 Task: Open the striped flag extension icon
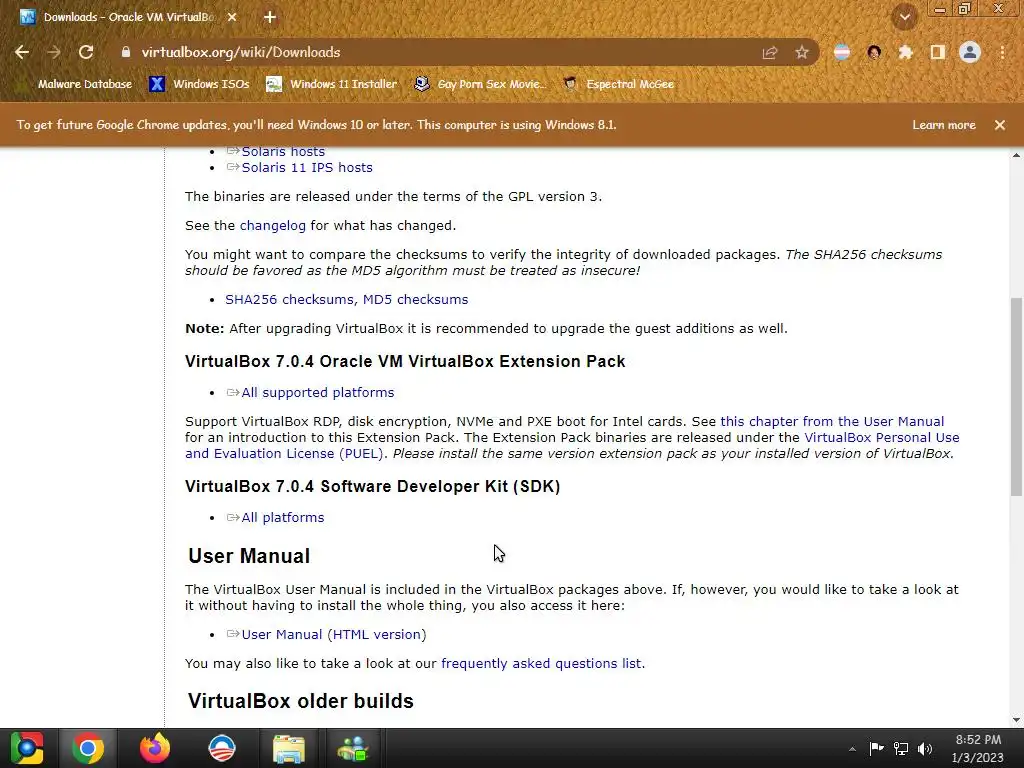(842, 52)
